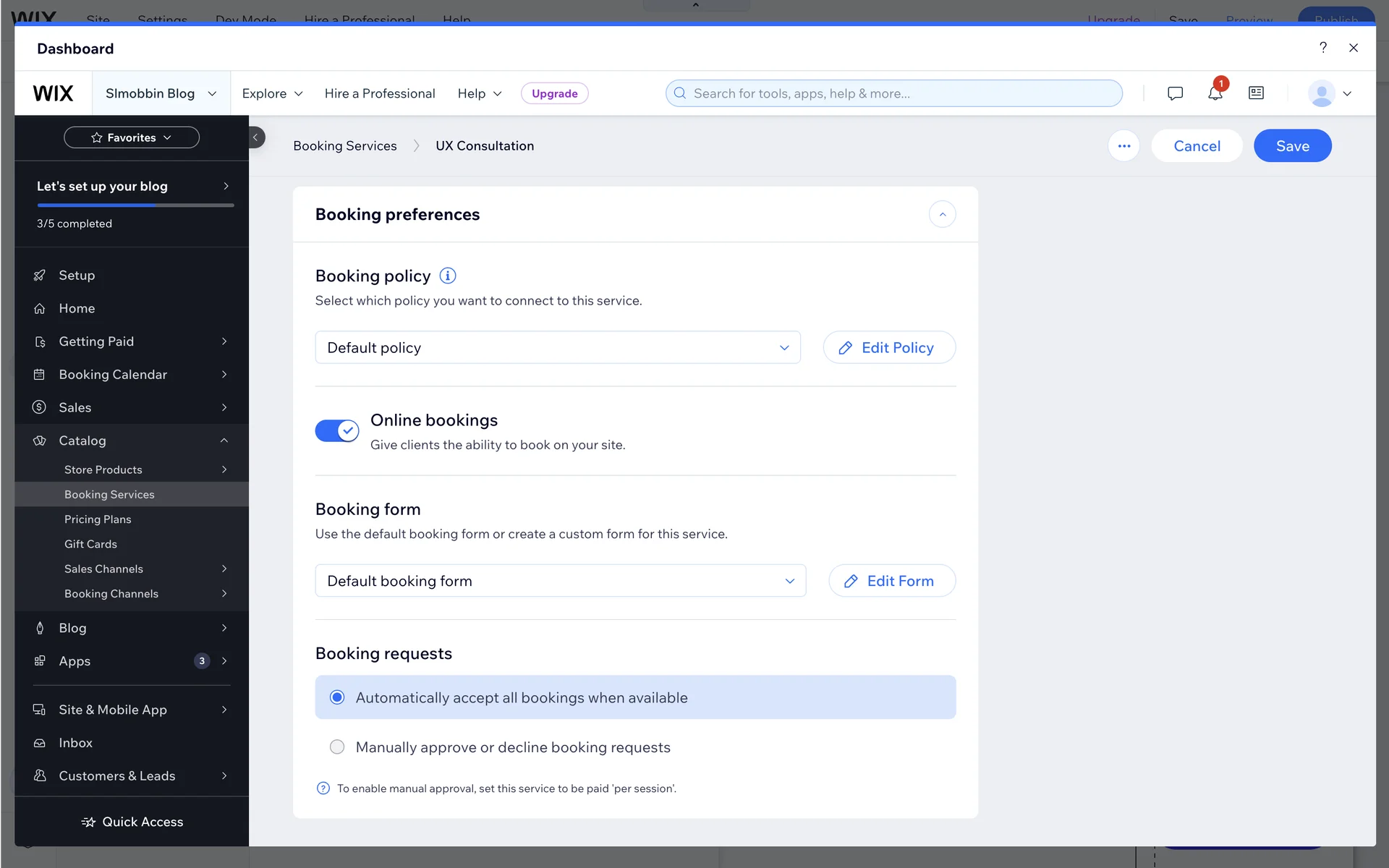Click the Edit Policy button
This screenshot has width=1389, height=868.
(889, 348)
